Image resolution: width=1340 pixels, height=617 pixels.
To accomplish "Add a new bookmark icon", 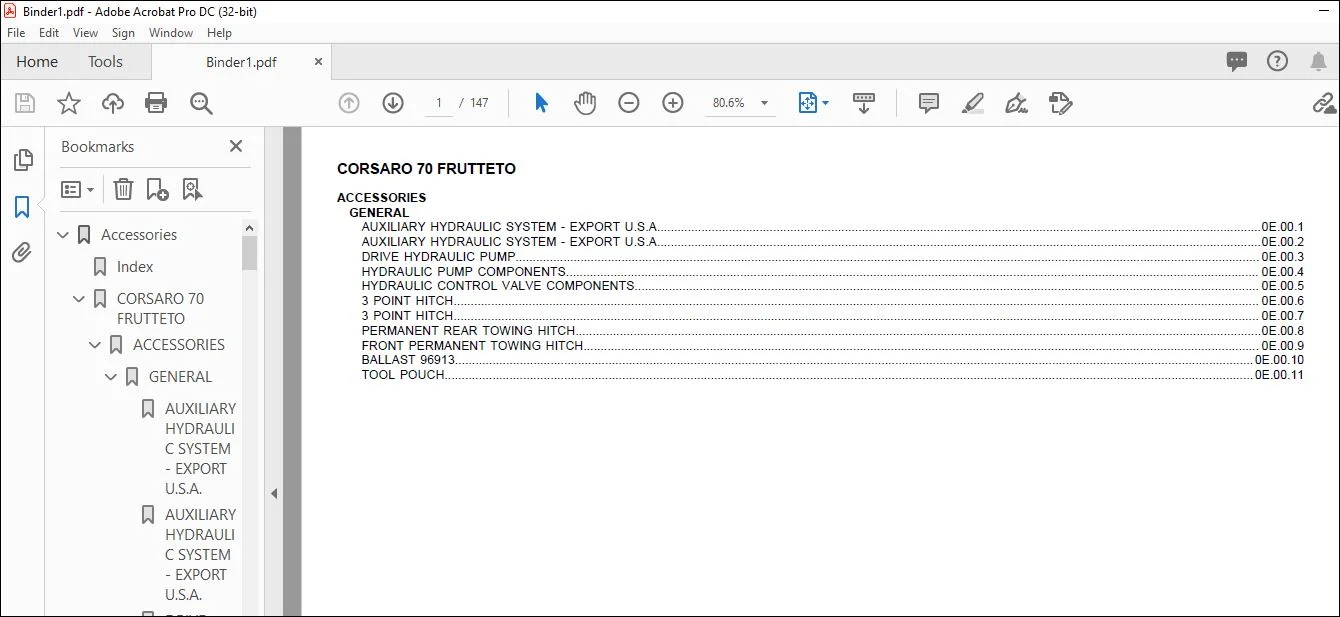I will point(157,189).
